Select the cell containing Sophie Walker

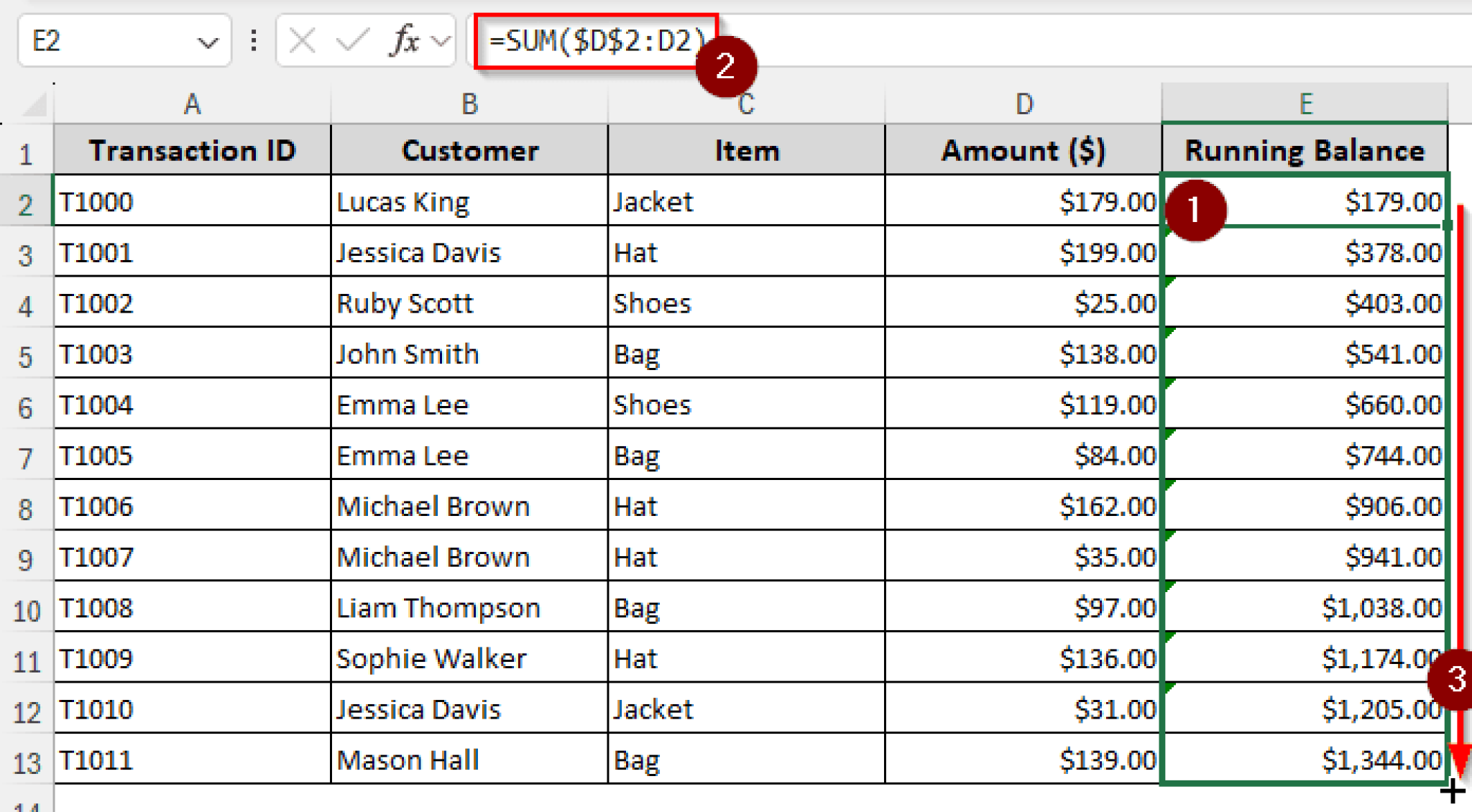tap(468, 658)
